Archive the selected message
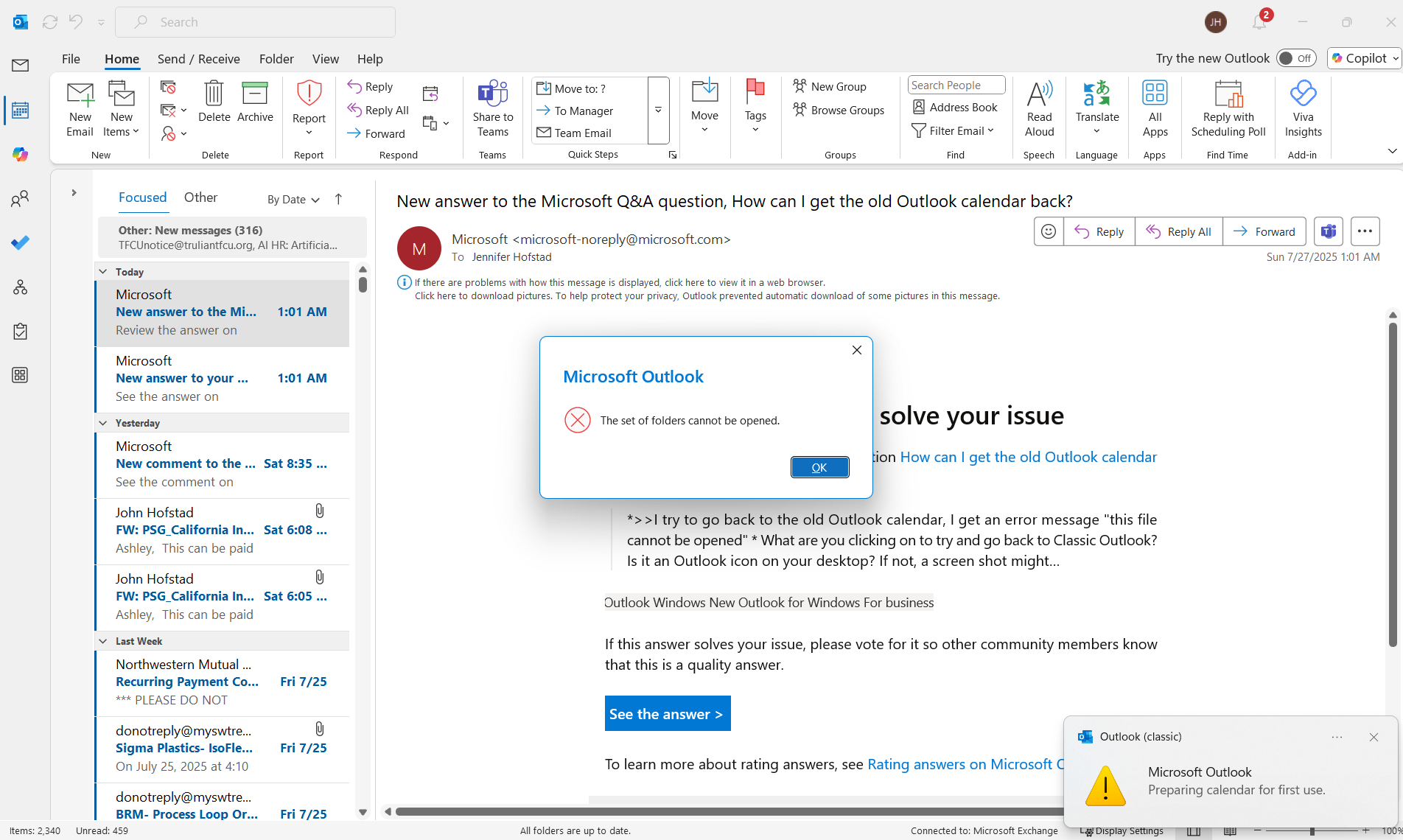Image resolution: width=1403 pixels, height=840 pixels. [x=255, y=102]
